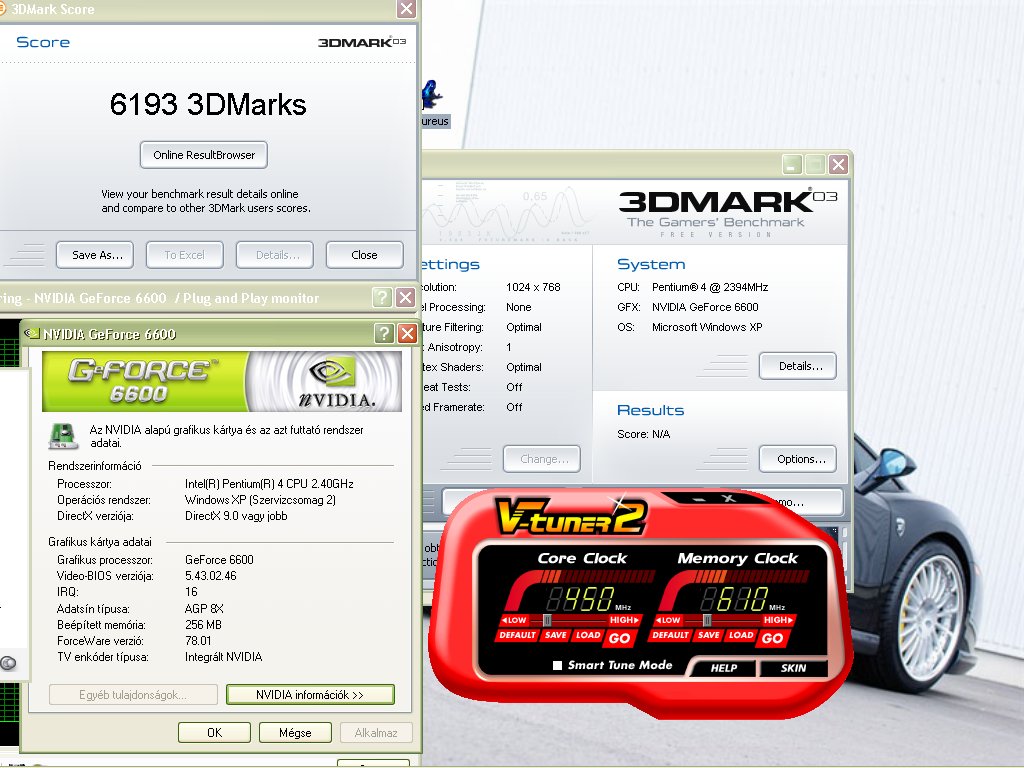Click Memory Clock HIGH arrow button
Screen dimensions: 1024x768
tap(778, 620)
